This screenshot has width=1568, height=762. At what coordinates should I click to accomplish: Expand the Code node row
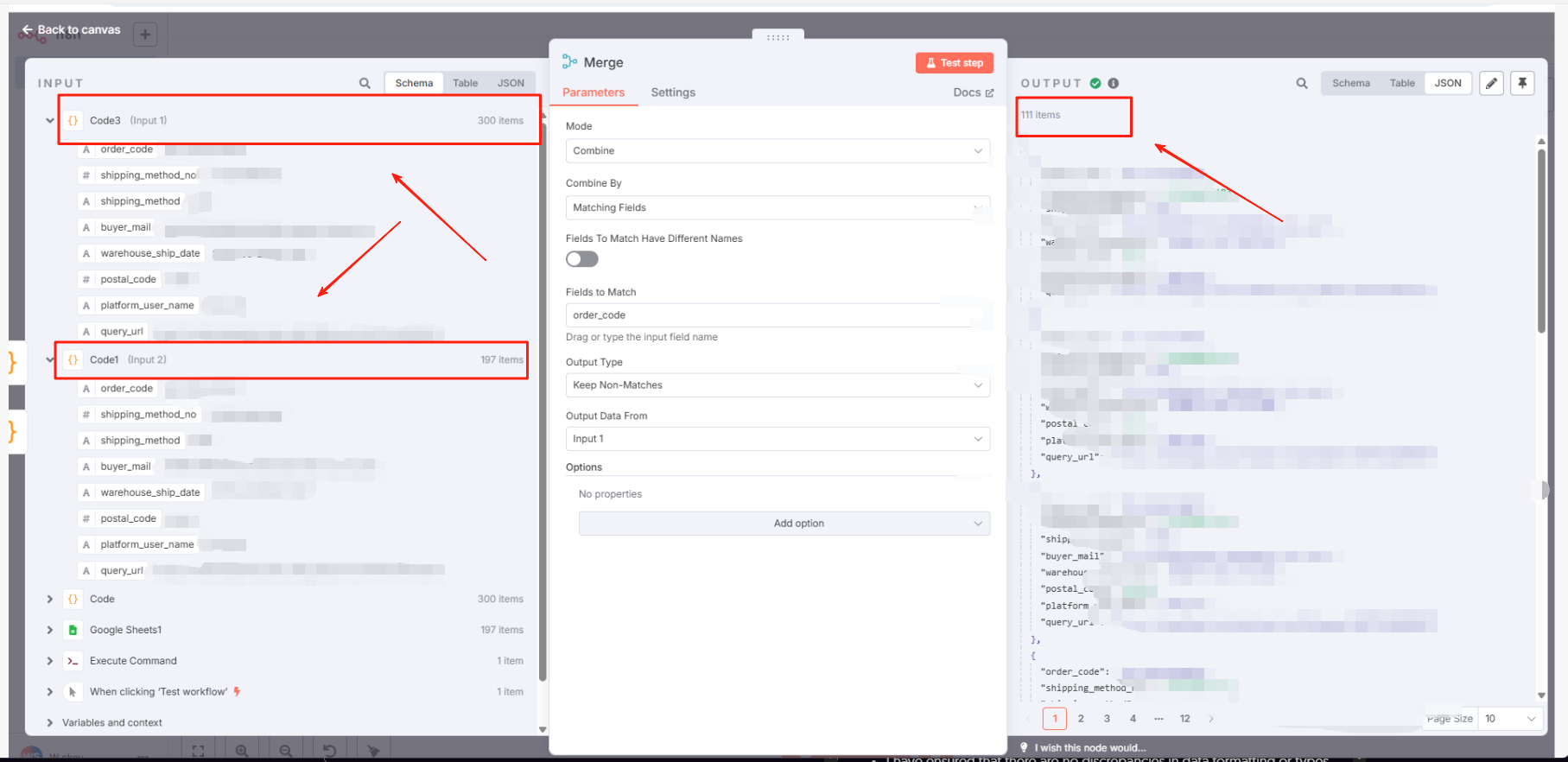50,599
